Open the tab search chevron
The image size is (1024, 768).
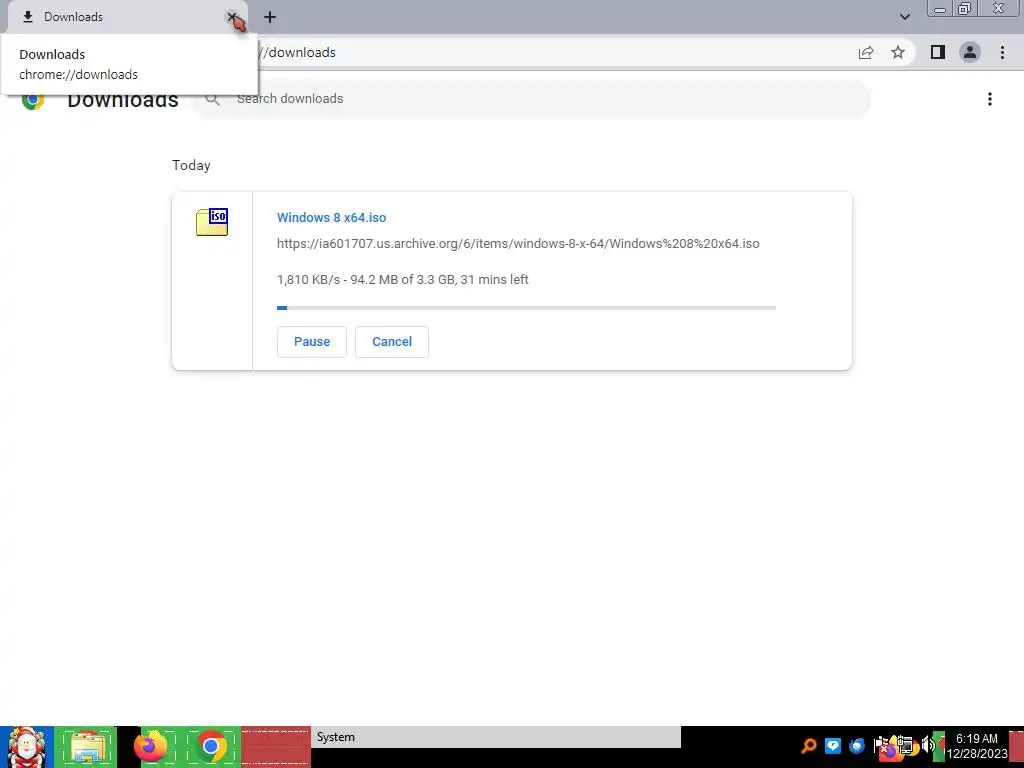coord(904,17)
